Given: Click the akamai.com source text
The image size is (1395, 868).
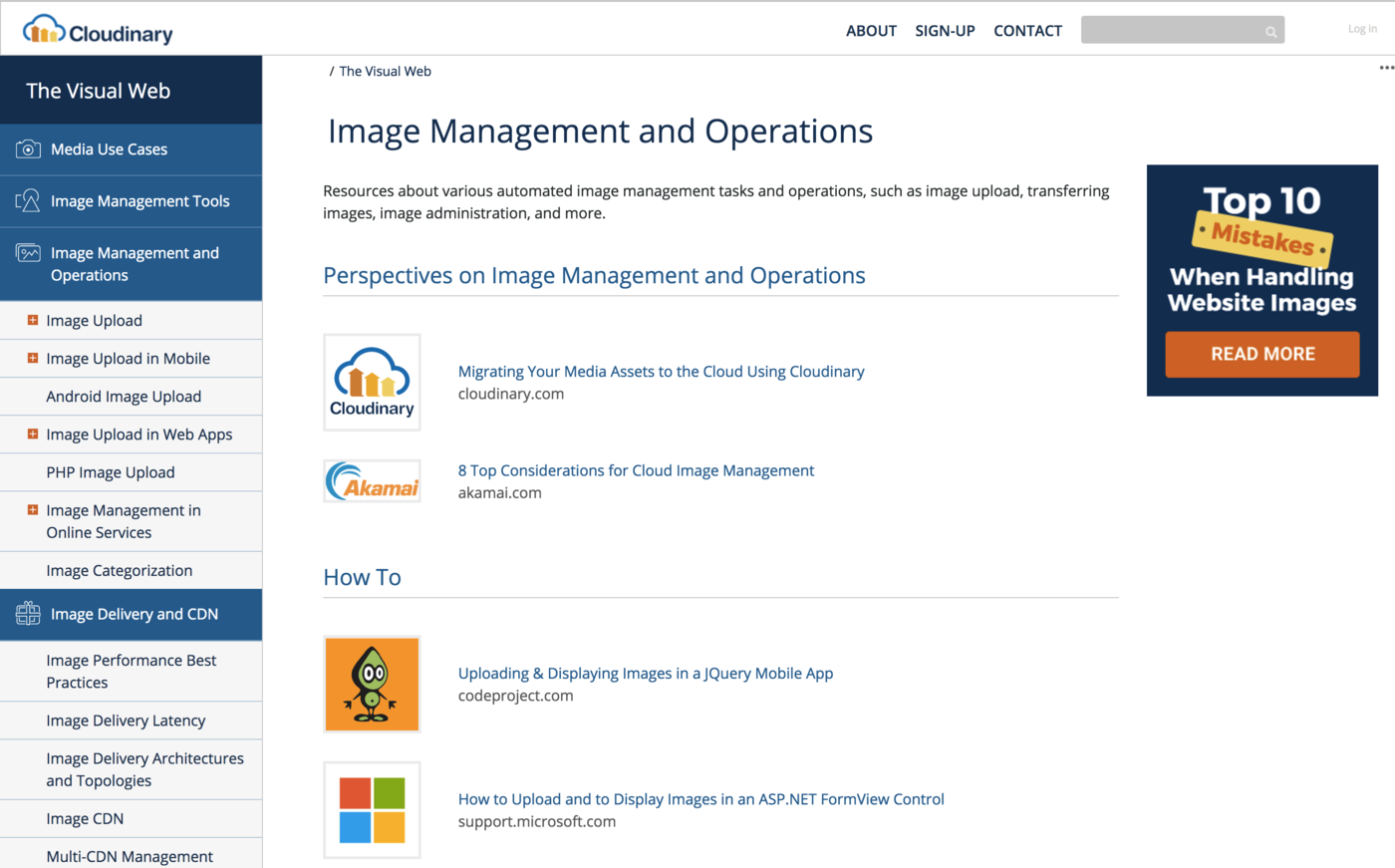Looking at the screenshot, I should tap(500, 492).
